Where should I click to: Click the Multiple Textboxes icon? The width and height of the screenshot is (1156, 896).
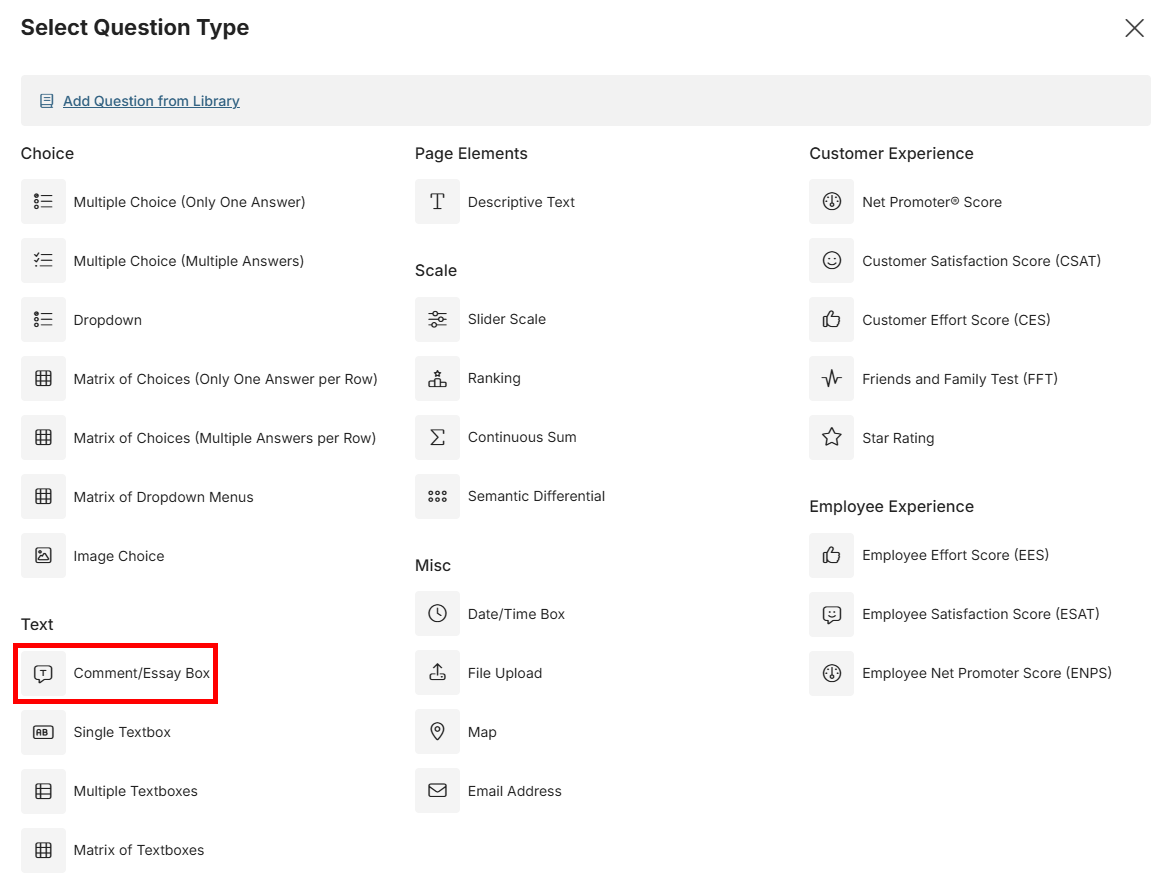(x=43, y=791)
